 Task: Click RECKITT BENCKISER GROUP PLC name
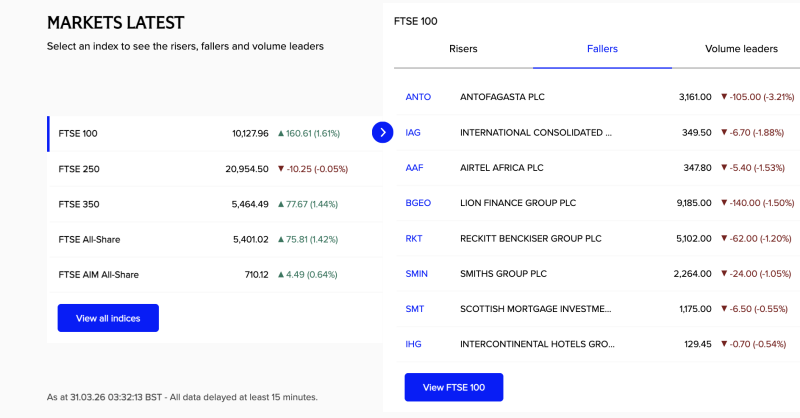pyautogui.click(x=531, y=238)
